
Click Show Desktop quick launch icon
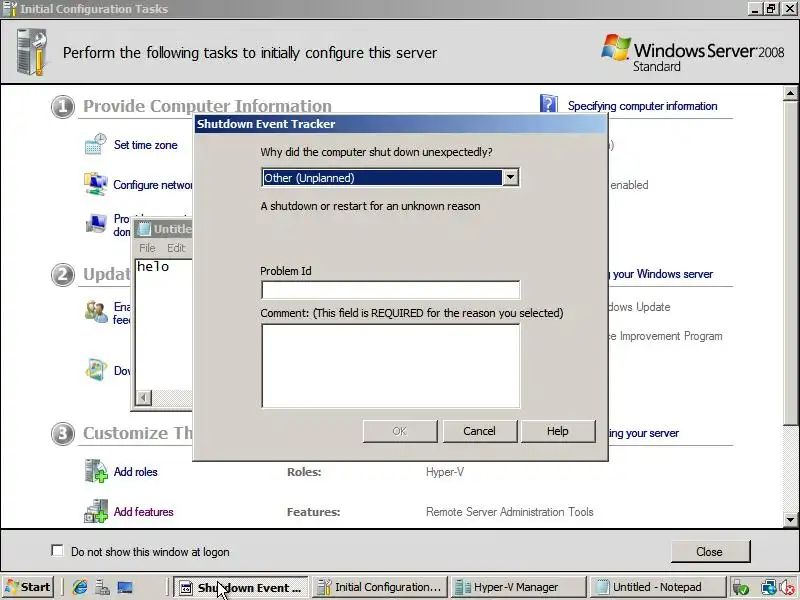coord(125,587)
